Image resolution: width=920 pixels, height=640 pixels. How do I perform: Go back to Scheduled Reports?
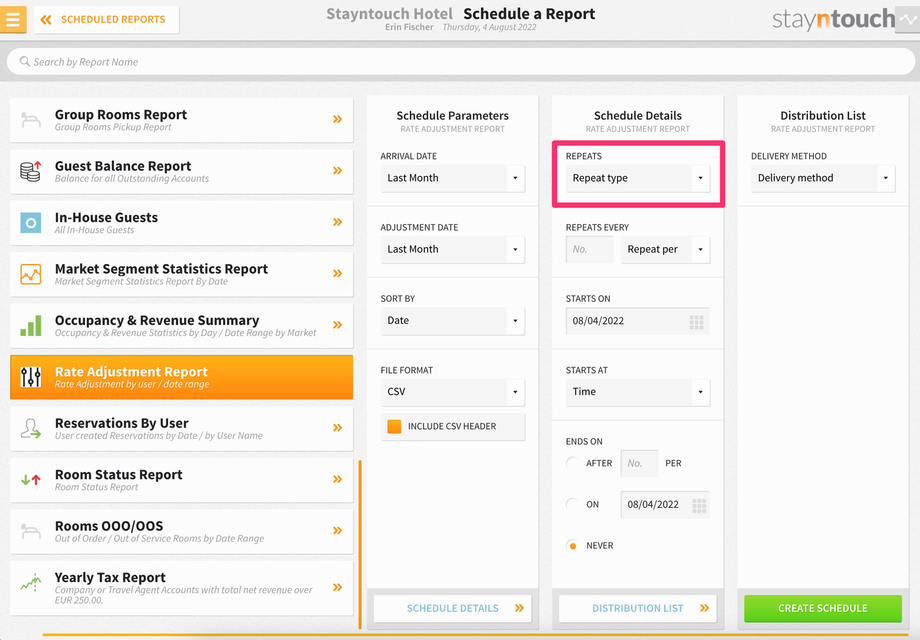(106, 19)
